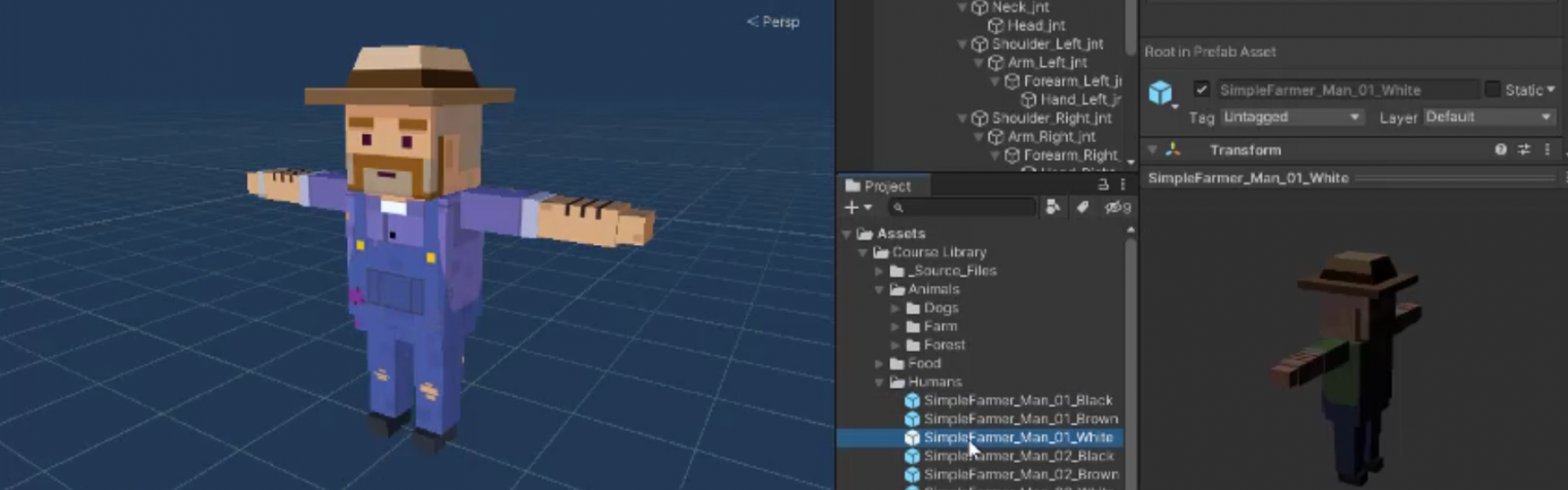Open the plus create asset button
The image size is (1568, 490).
pyautogui.click(x=857, y=207)
